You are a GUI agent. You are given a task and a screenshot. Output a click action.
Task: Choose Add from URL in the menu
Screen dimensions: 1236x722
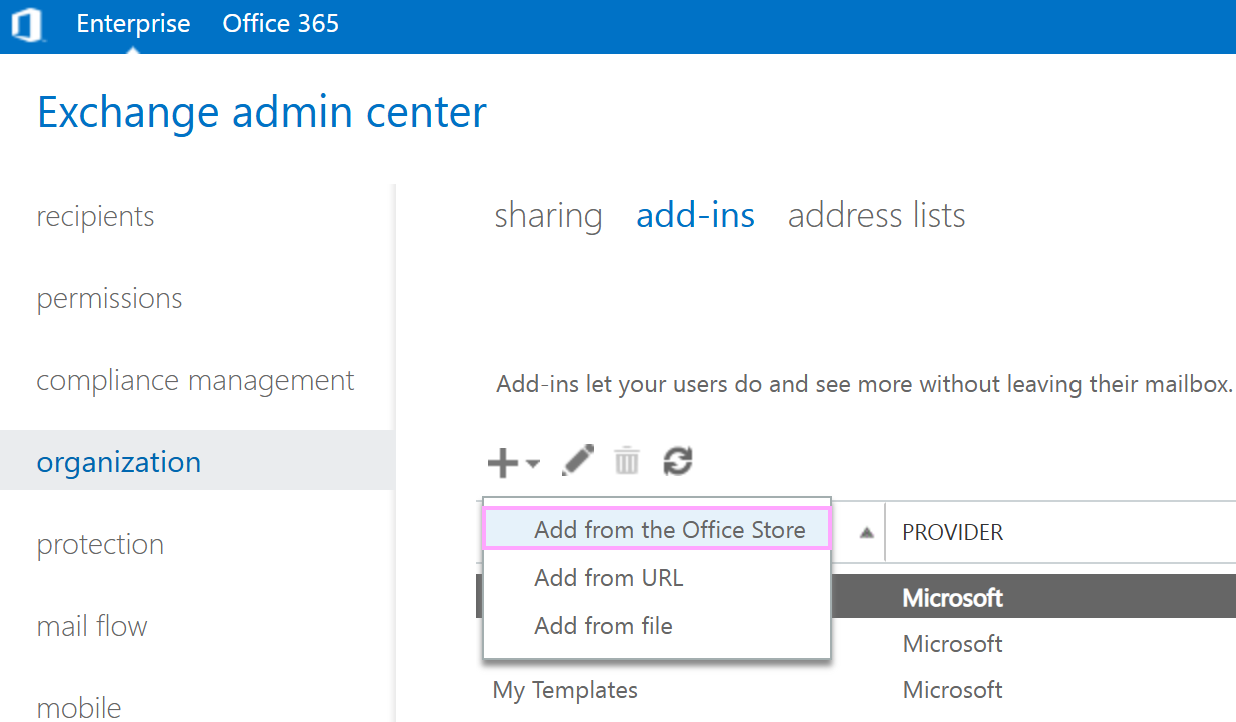click(608, 578)
